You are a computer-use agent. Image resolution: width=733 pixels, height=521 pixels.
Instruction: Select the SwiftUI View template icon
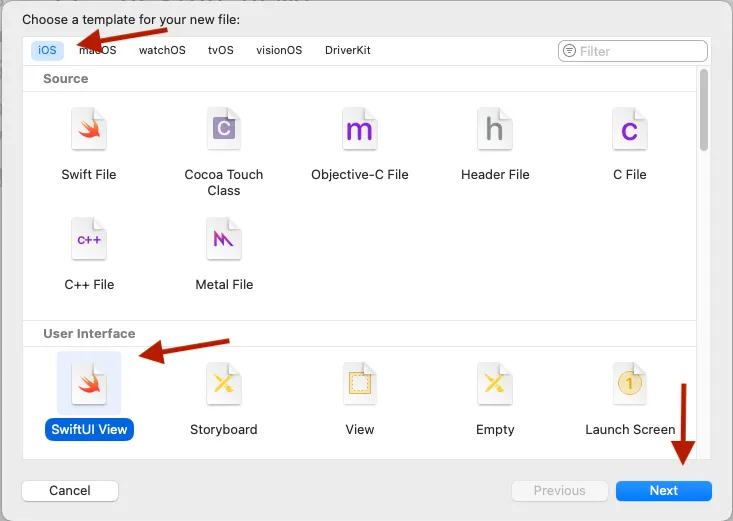pyautogui.click(x=89, y=384)
